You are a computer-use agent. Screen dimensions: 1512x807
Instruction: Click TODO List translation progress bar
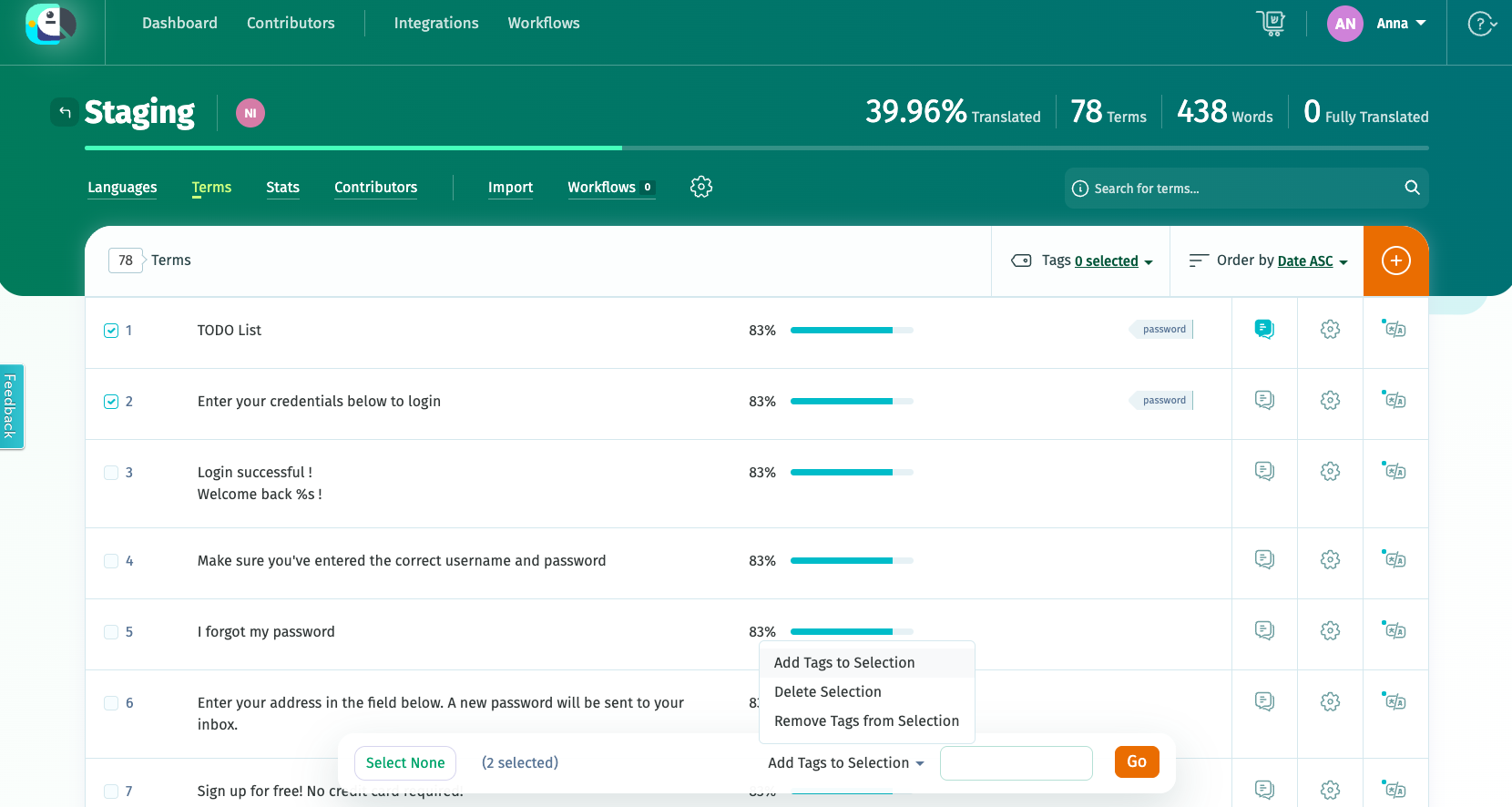coord(852,330)
